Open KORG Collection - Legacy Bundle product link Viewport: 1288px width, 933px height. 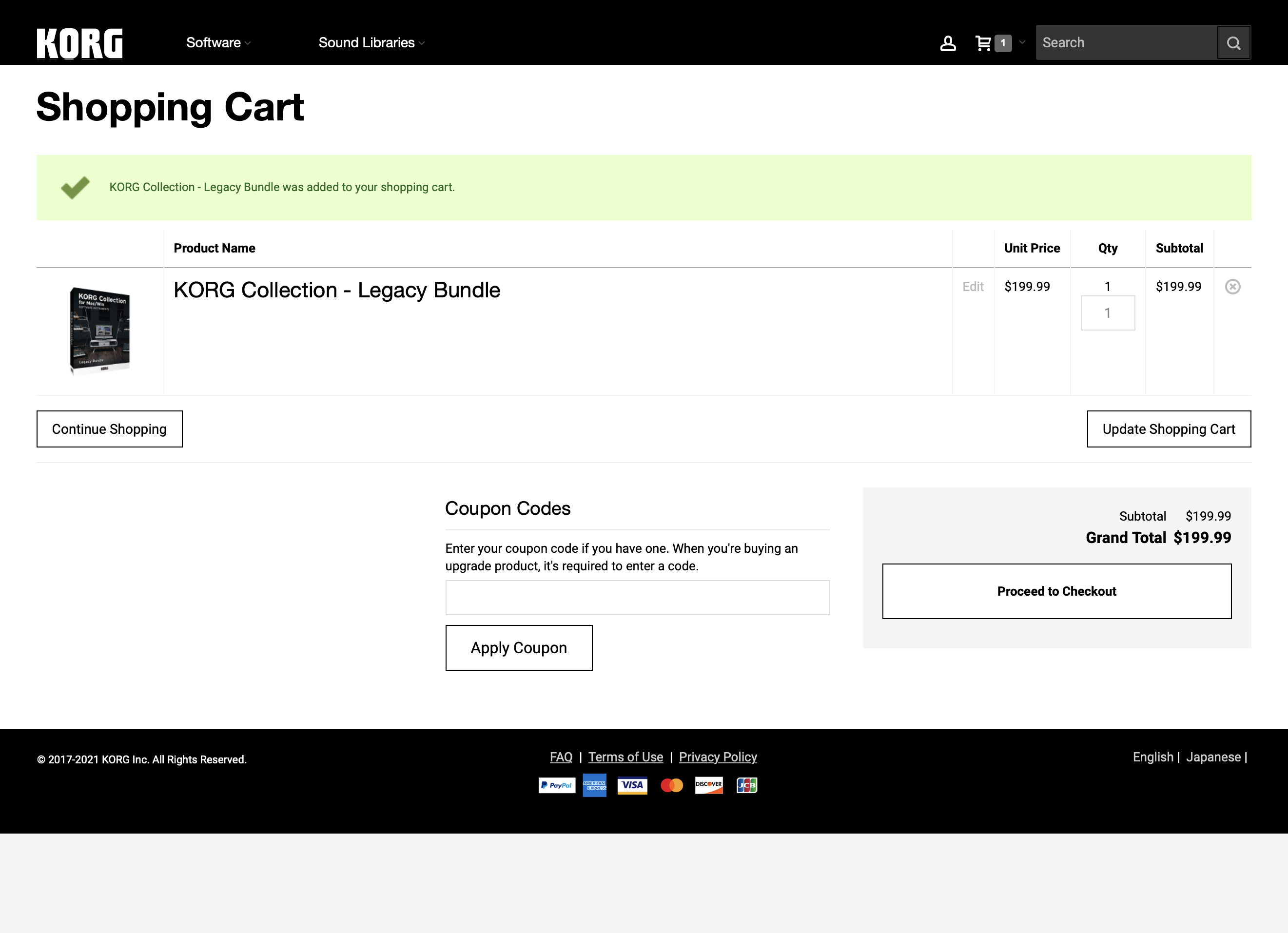tap(337, 290)
